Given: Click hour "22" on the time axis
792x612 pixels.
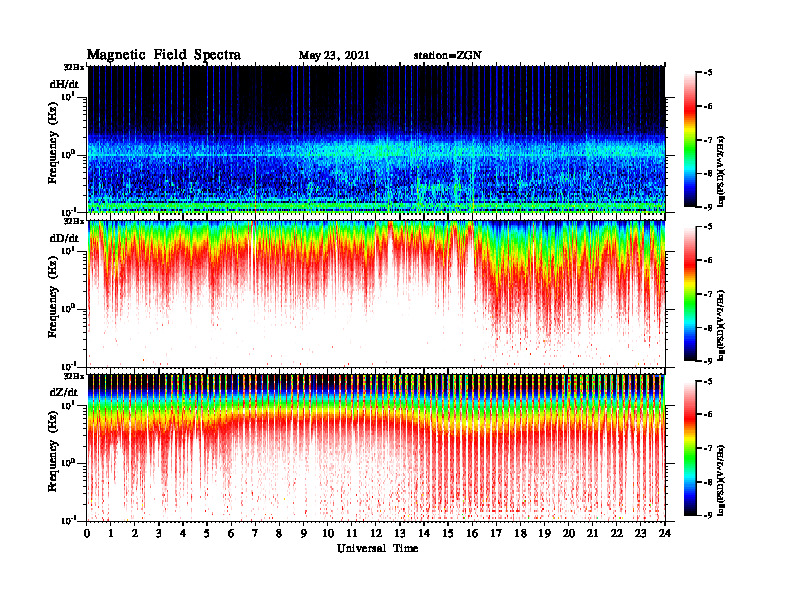Looking at the screenshot, I should 617,534.
